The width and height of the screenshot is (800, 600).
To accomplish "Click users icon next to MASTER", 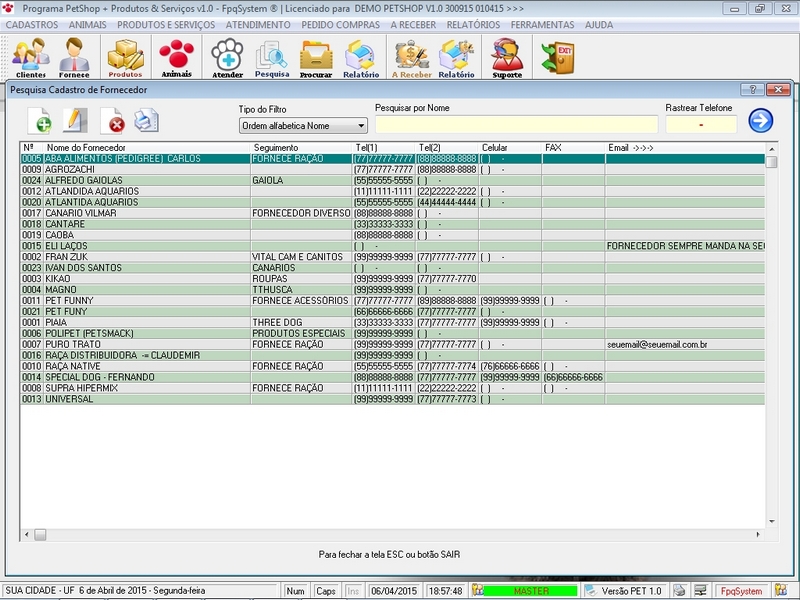I will (x=477, y=591).
